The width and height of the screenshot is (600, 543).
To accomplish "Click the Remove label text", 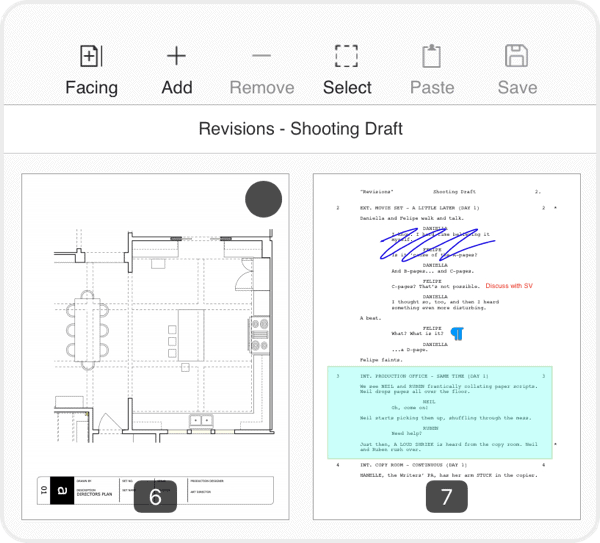I will (x=262, y=88).
